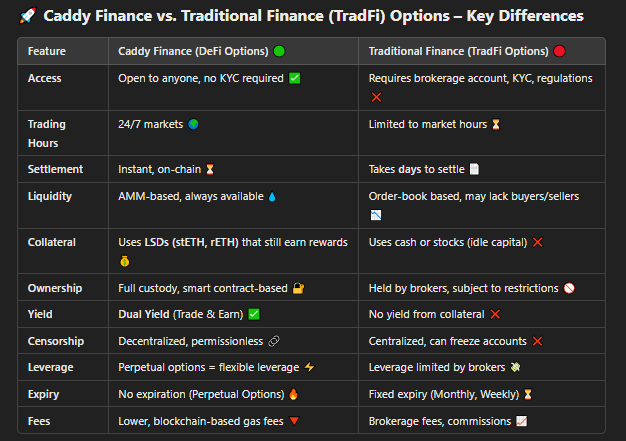Click the 'Yield' row label
Screen dimensions: 626x441
[40, 314]
